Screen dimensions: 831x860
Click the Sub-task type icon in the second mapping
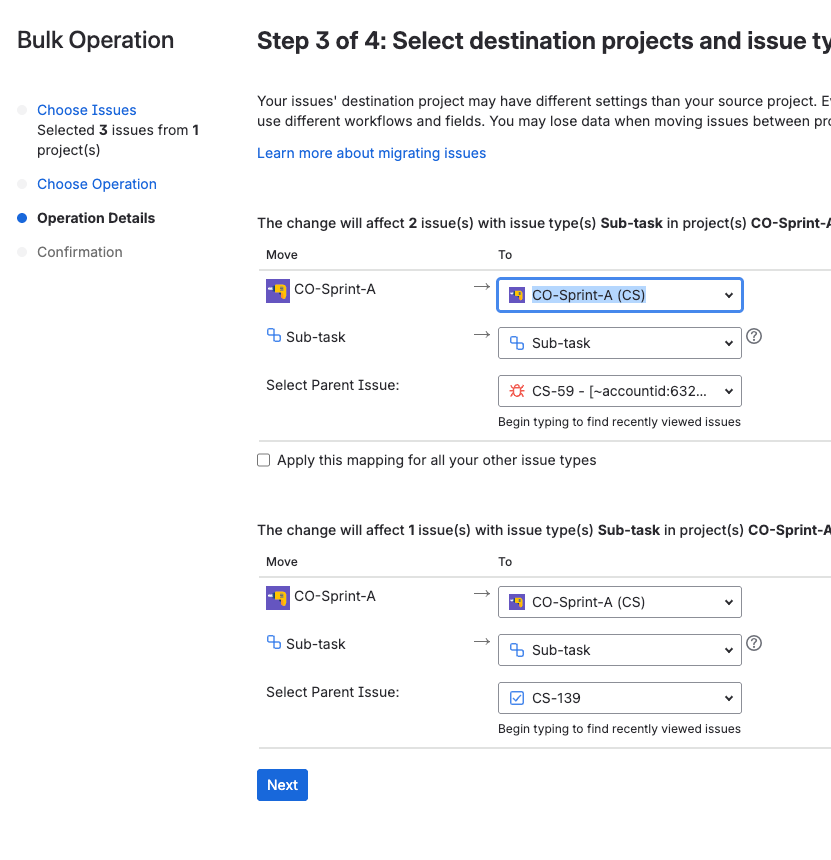click(x=274, y=643)
